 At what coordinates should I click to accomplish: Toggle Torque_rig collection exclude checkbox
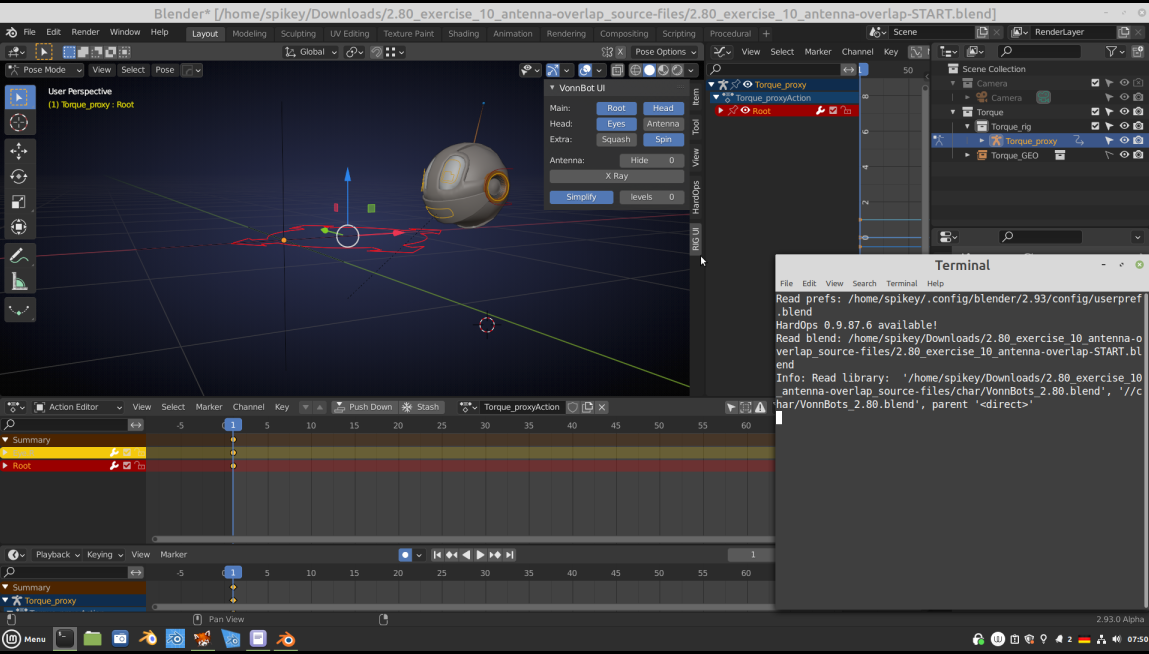[1096, 126]
